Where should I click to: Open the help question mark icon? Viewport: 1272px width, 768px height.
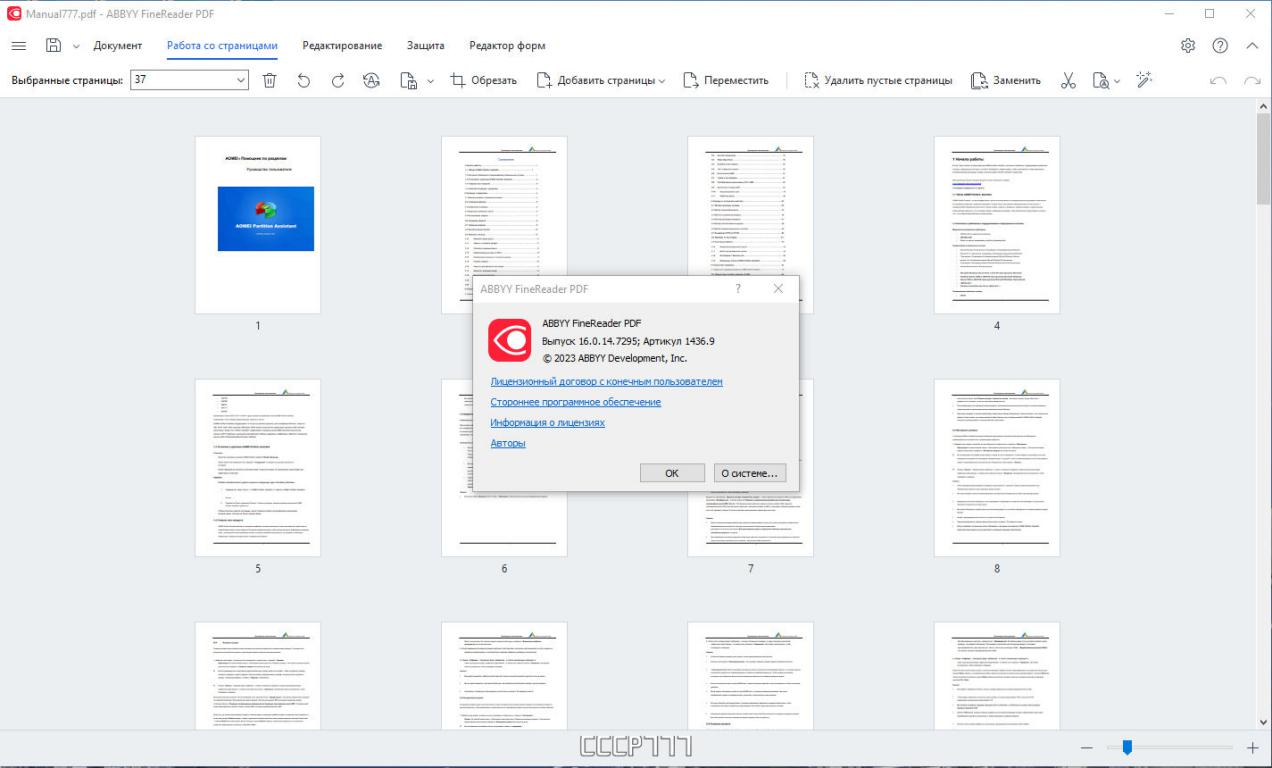click(1220, 46)
